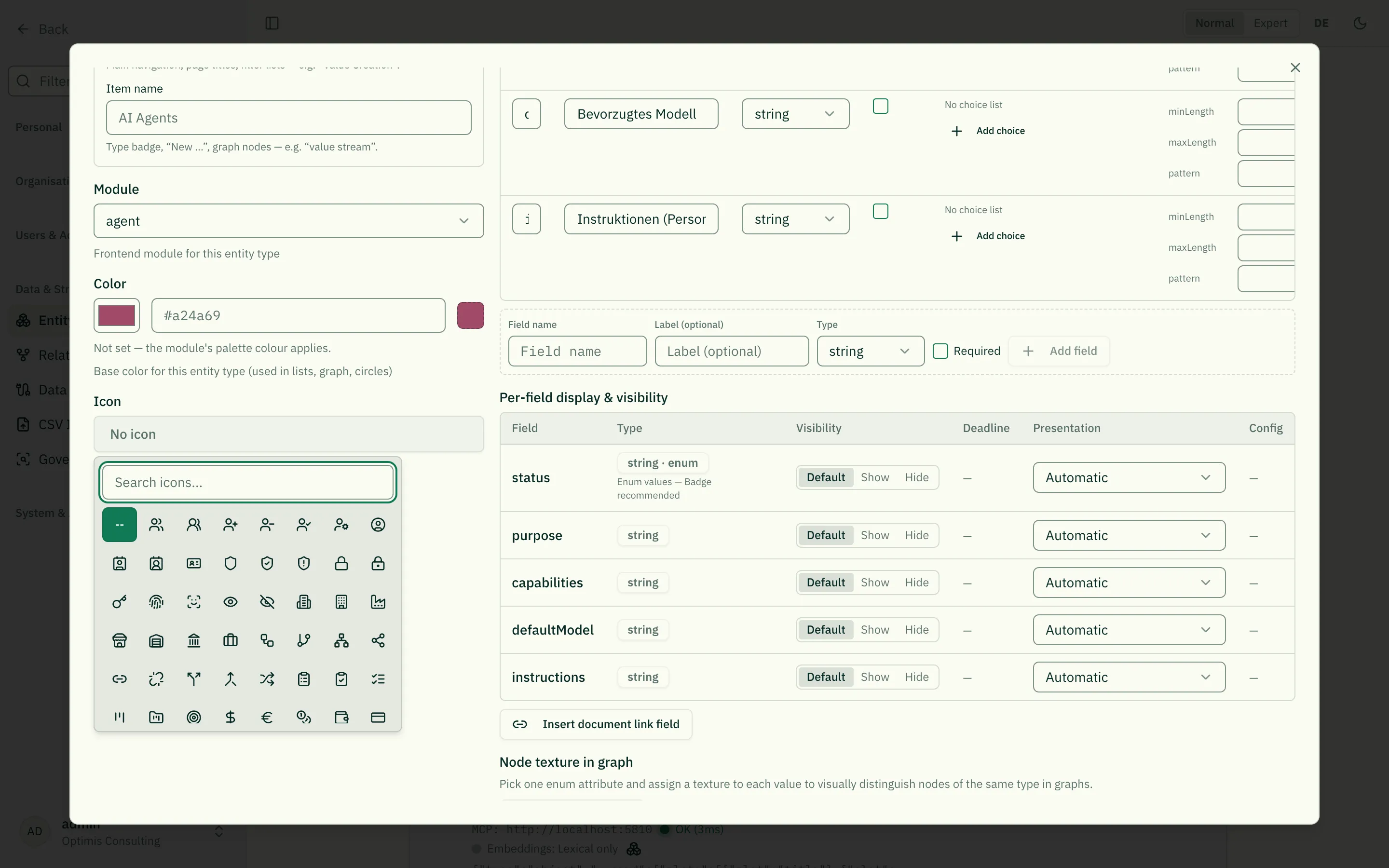This screenshot has height=868, width=1389.
Task: Switch to Normal mode
Action: coord(1214,23)
